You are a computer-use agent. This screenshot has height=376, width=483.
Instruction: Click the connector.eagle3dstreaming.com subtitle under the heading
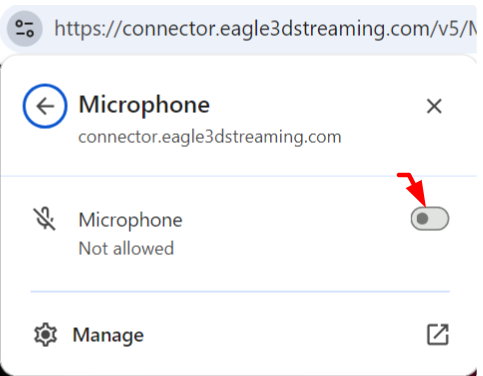[x=210, y=137]
